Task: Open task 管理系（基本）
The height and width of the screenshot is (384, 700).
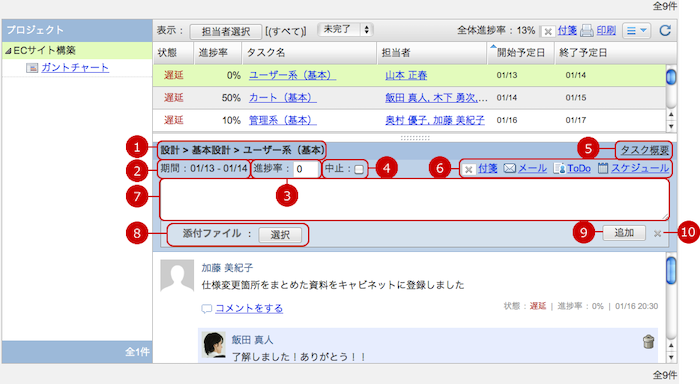Action: (282, 120)
